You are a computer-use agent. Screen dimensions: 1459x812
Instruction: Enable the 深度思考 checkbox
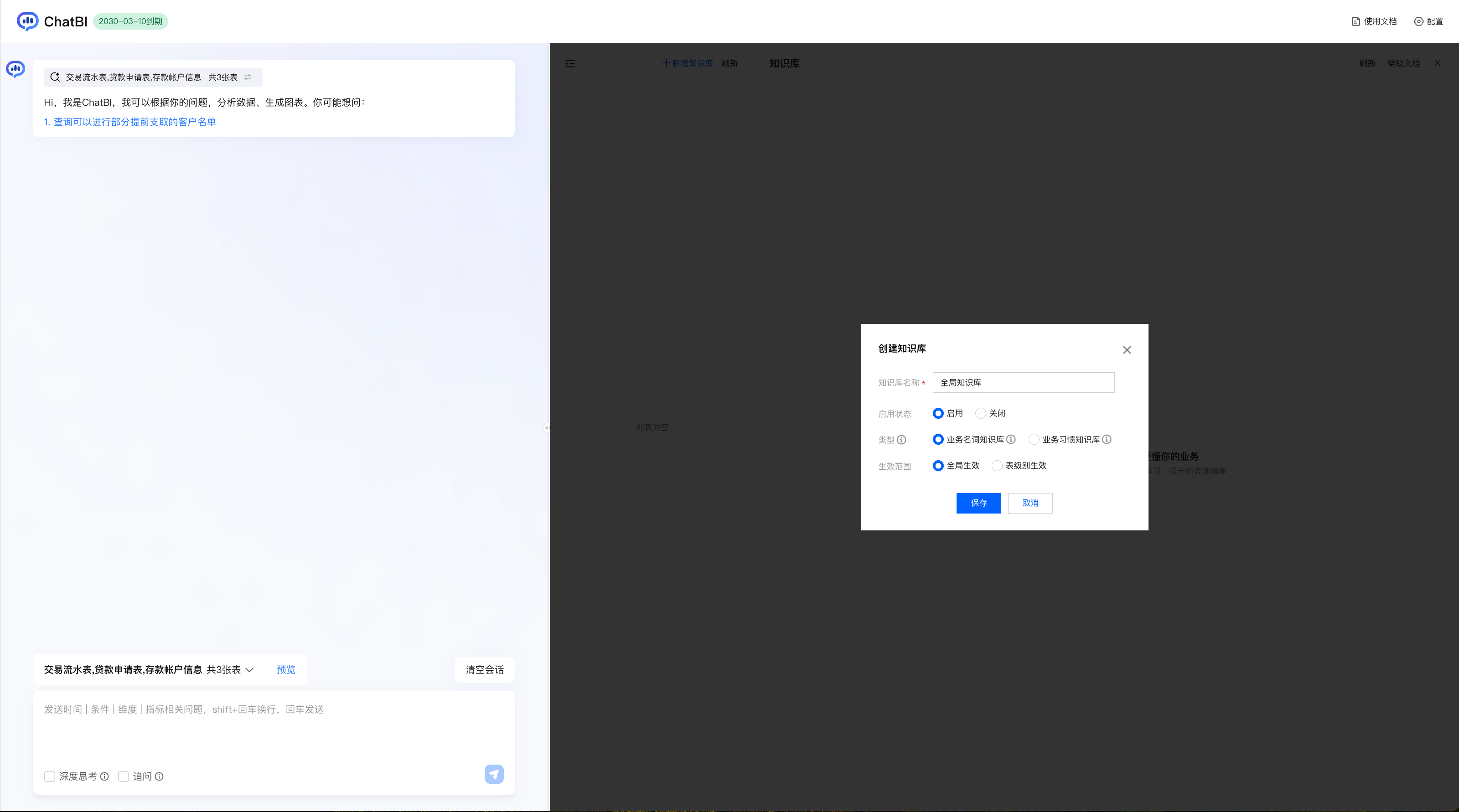50,776
